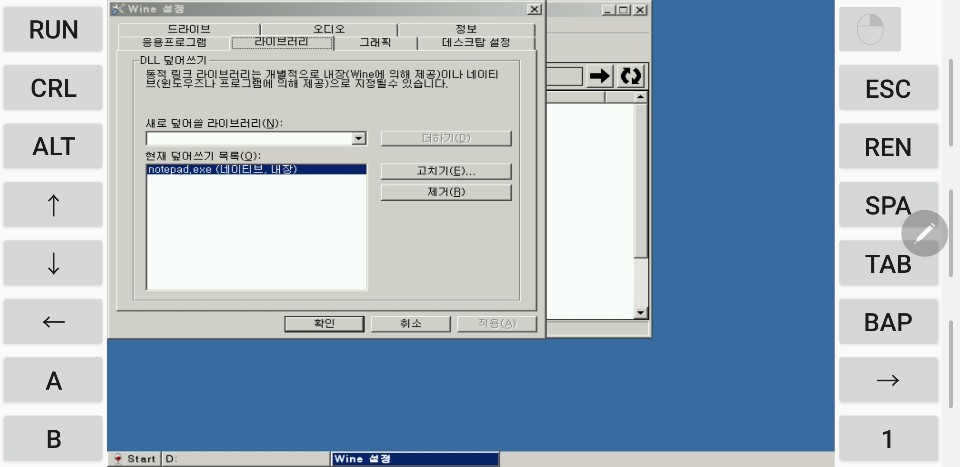Switch to the 드라이브 tab
This screenshot has height=467, width=960.
pyautogui.click(x=189, y=29)
